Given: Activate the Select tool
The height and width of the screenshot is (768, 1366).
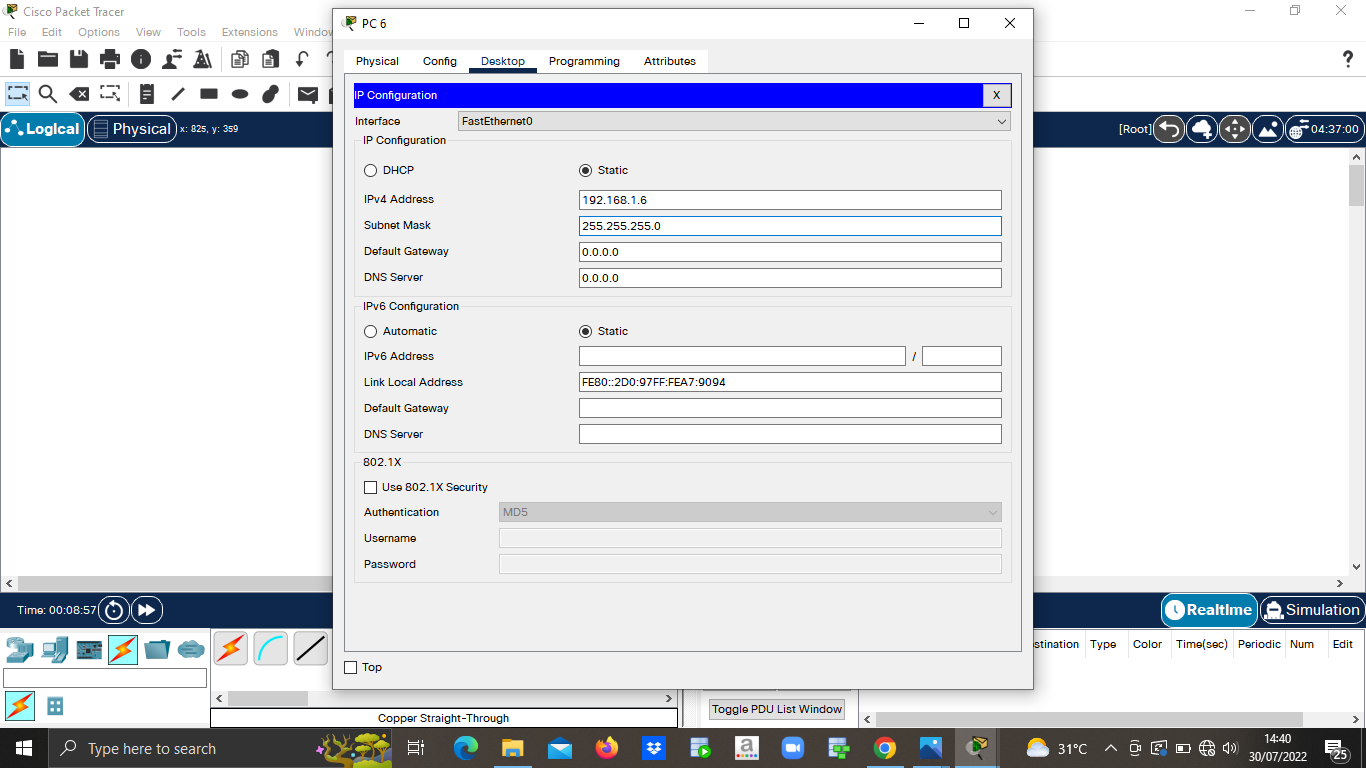Looking at the screenshot, I should coord(17,94).
